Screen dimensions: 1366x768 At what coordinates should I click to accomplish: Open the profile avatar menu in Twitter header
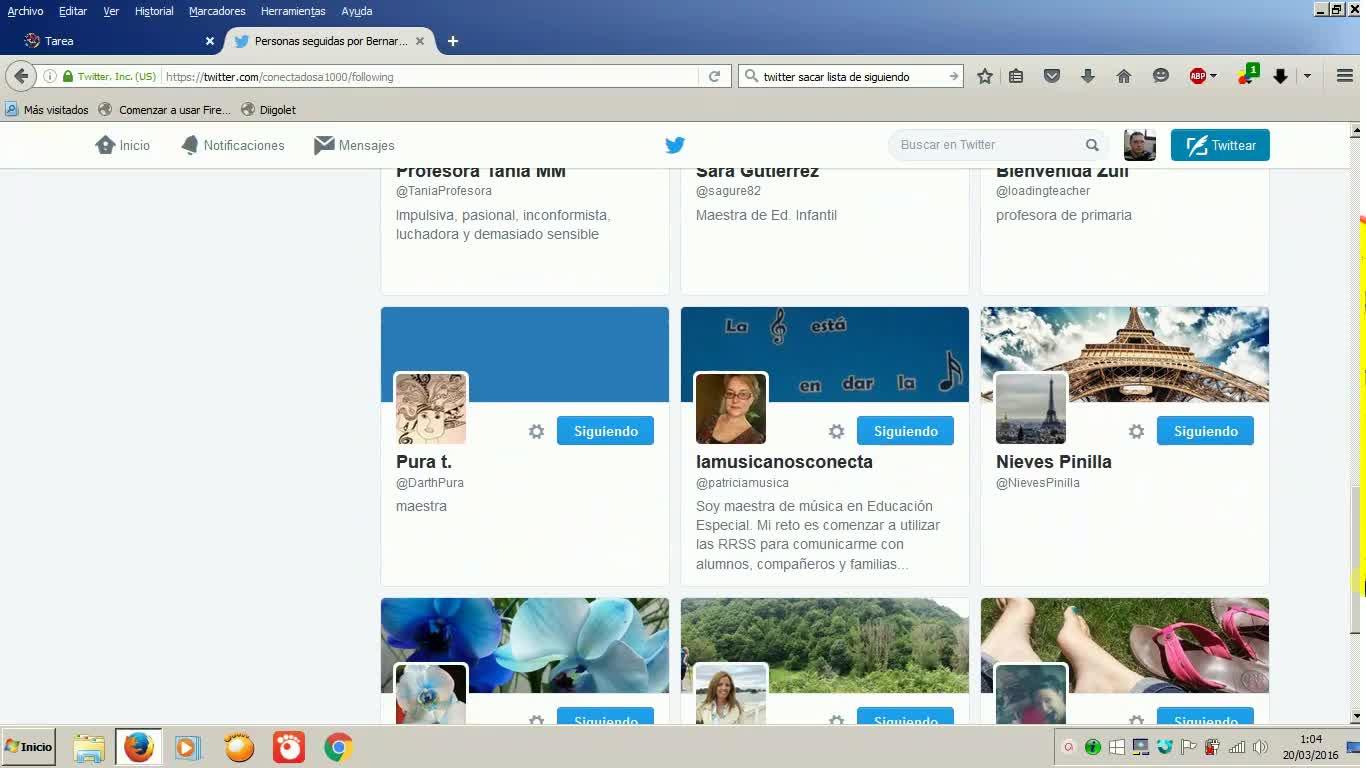[1140, 145]
